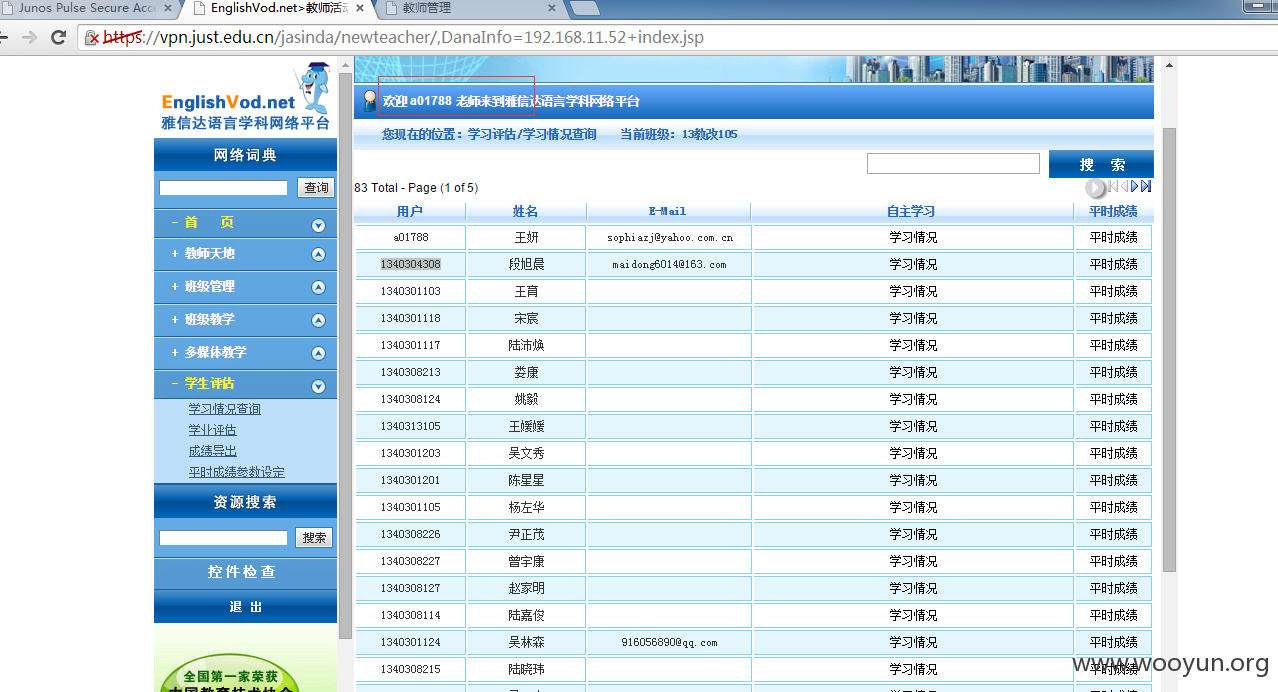Expand the 班级管理 menu arrow
1278x692 pixels.
point(318,288)
